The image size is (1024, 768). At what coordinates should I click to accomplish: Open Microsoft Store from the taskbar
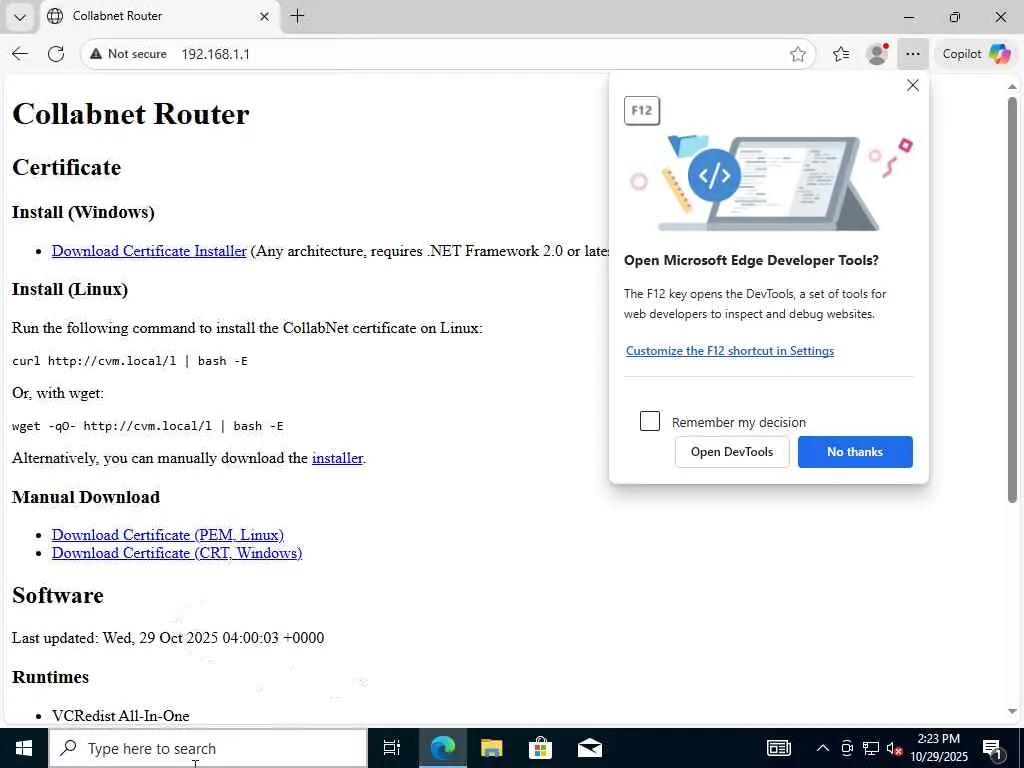coord(540,748)
